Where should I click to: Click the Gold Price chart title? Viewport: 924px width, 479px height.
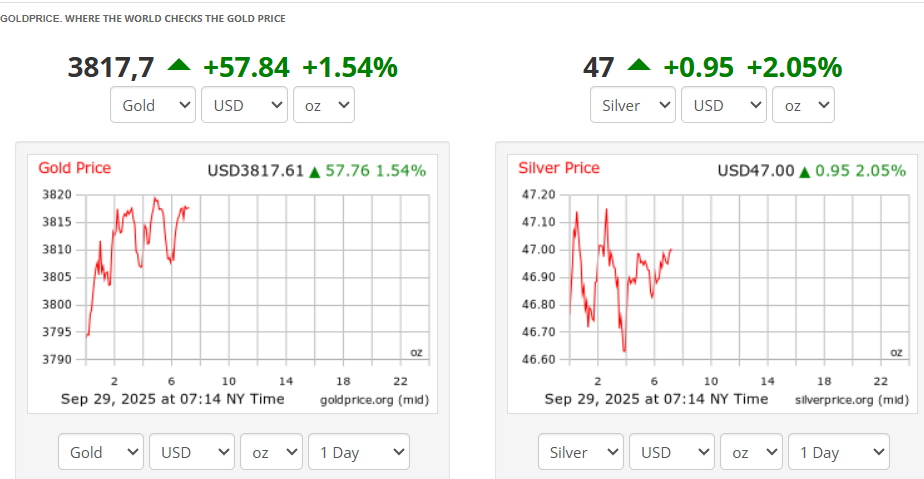[x=75, y=168]
